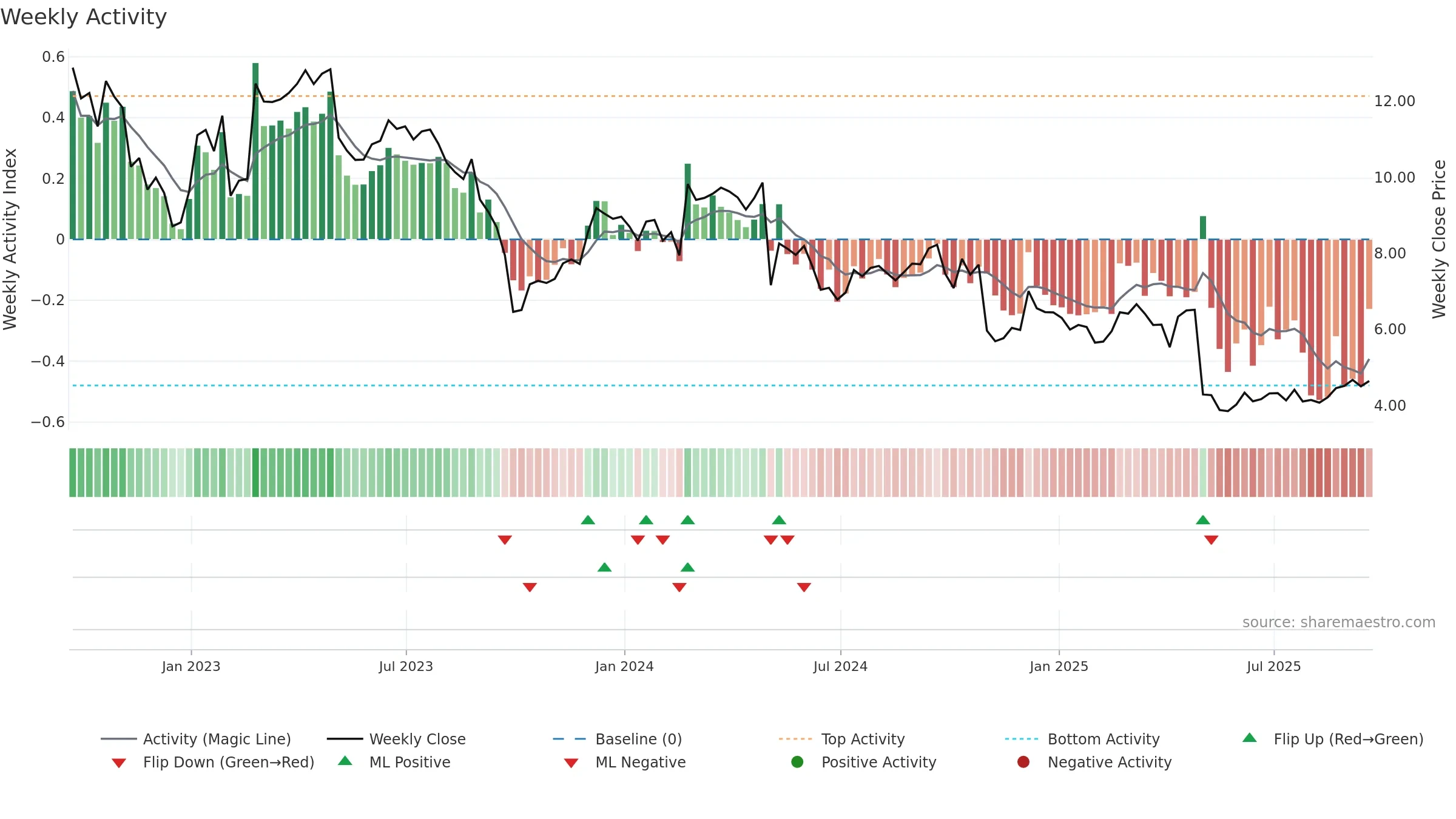Click the 0.6 activity index axis label

(53, 57)
